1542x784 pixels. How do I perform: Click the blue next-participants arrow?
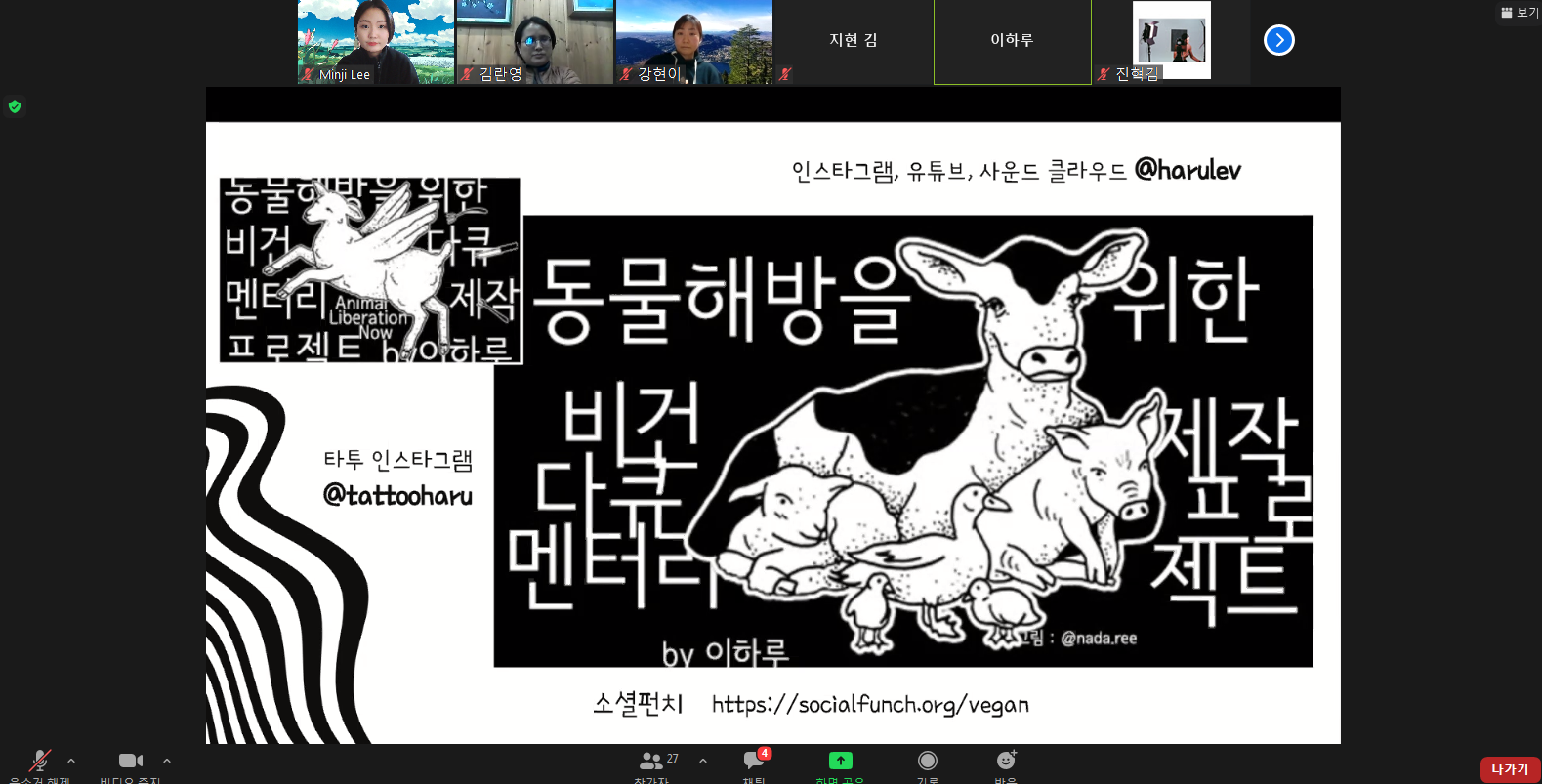[1279, 40]
